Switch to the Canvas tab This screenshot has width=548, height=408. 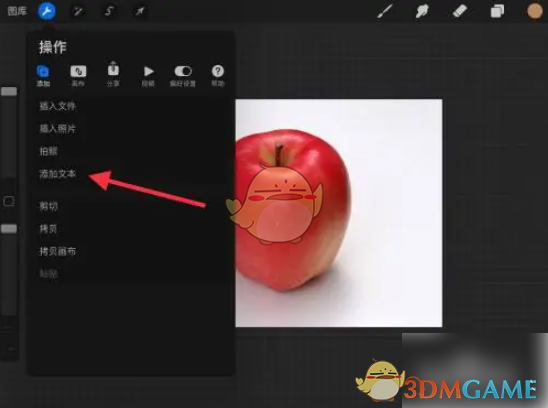click(x=78, y=76)
